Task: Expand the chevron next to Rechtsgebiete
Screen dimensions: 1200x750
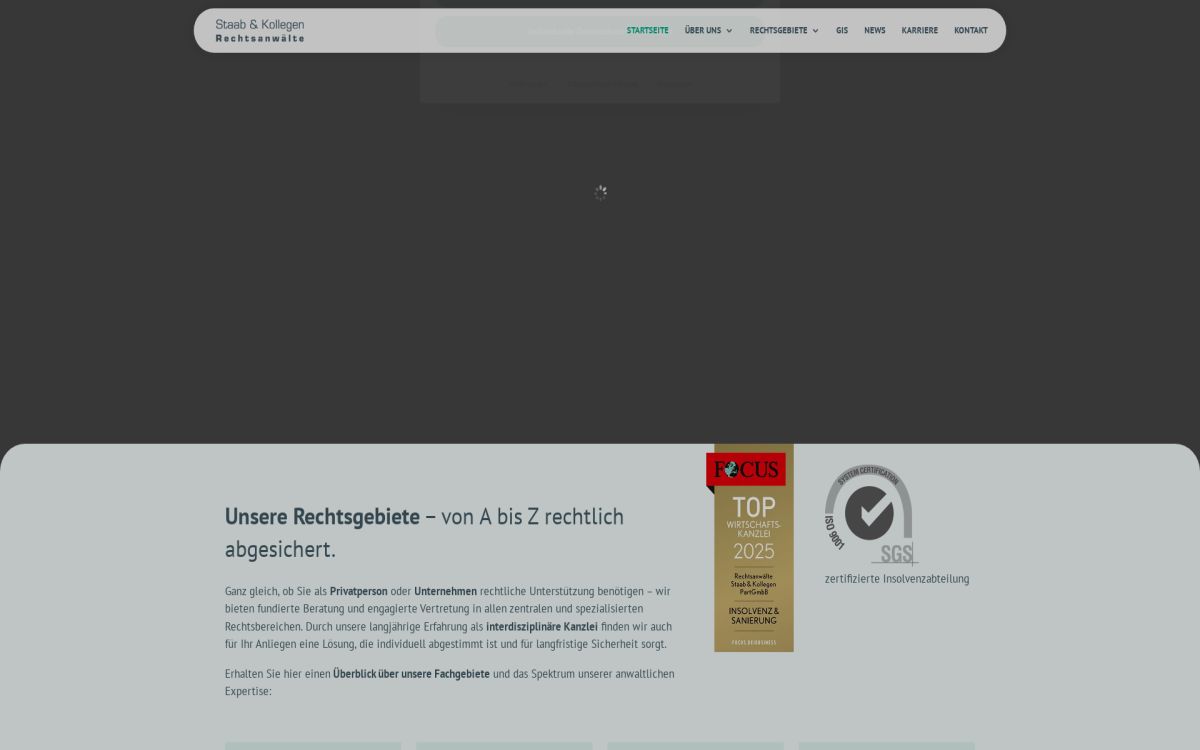Action: point(815,31)
